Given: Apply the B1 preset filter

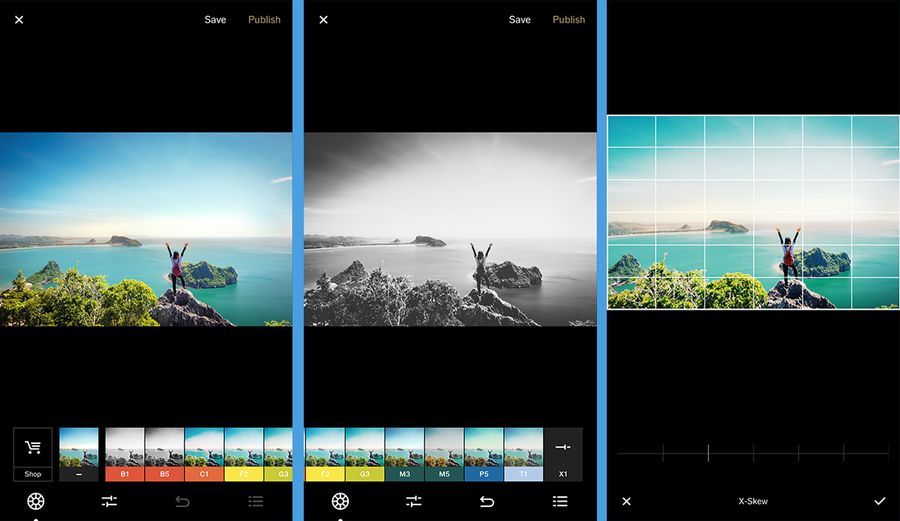Looking at the screenshot, I should click(x=125, y=454).
